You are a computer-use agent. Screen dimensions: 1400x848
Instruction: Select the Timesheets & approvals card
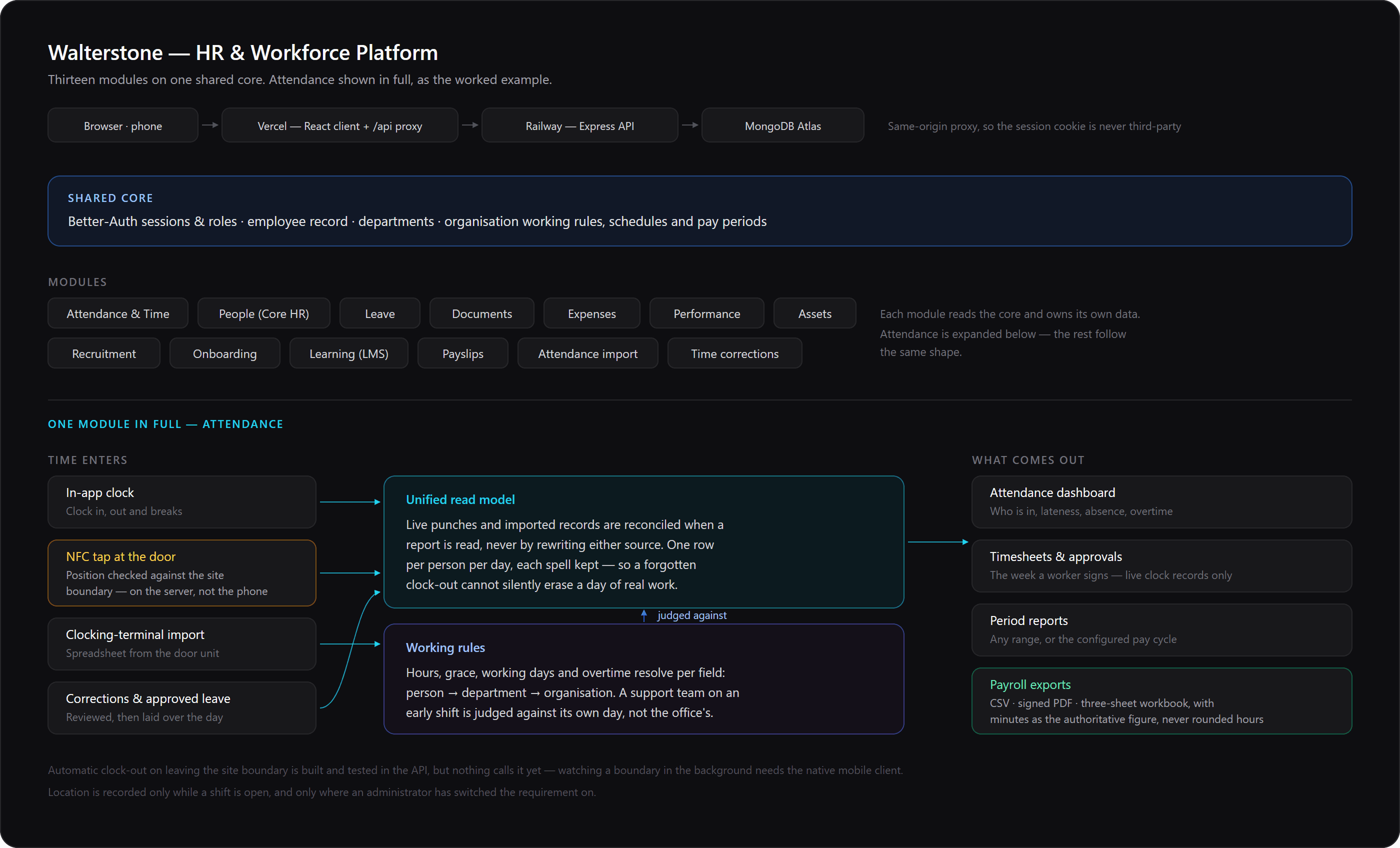tap(1161, 566)
